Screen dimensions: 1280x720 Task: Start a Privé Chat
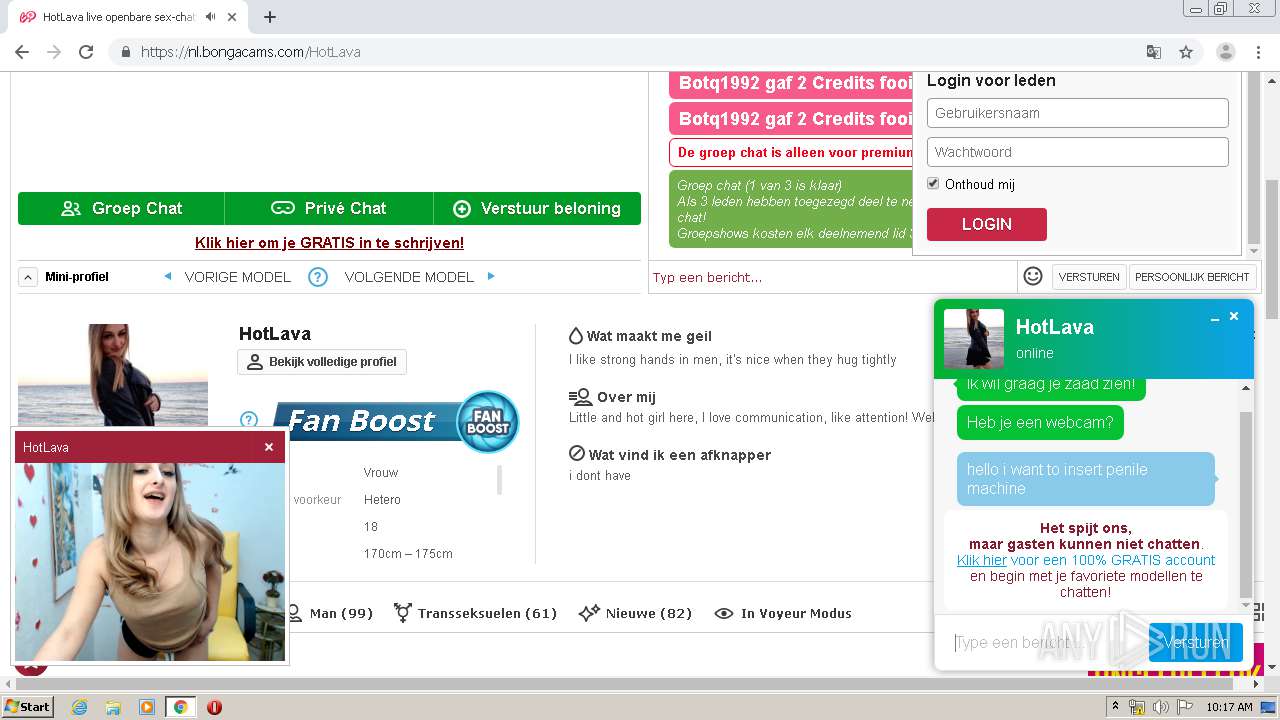tap(329, 208)
